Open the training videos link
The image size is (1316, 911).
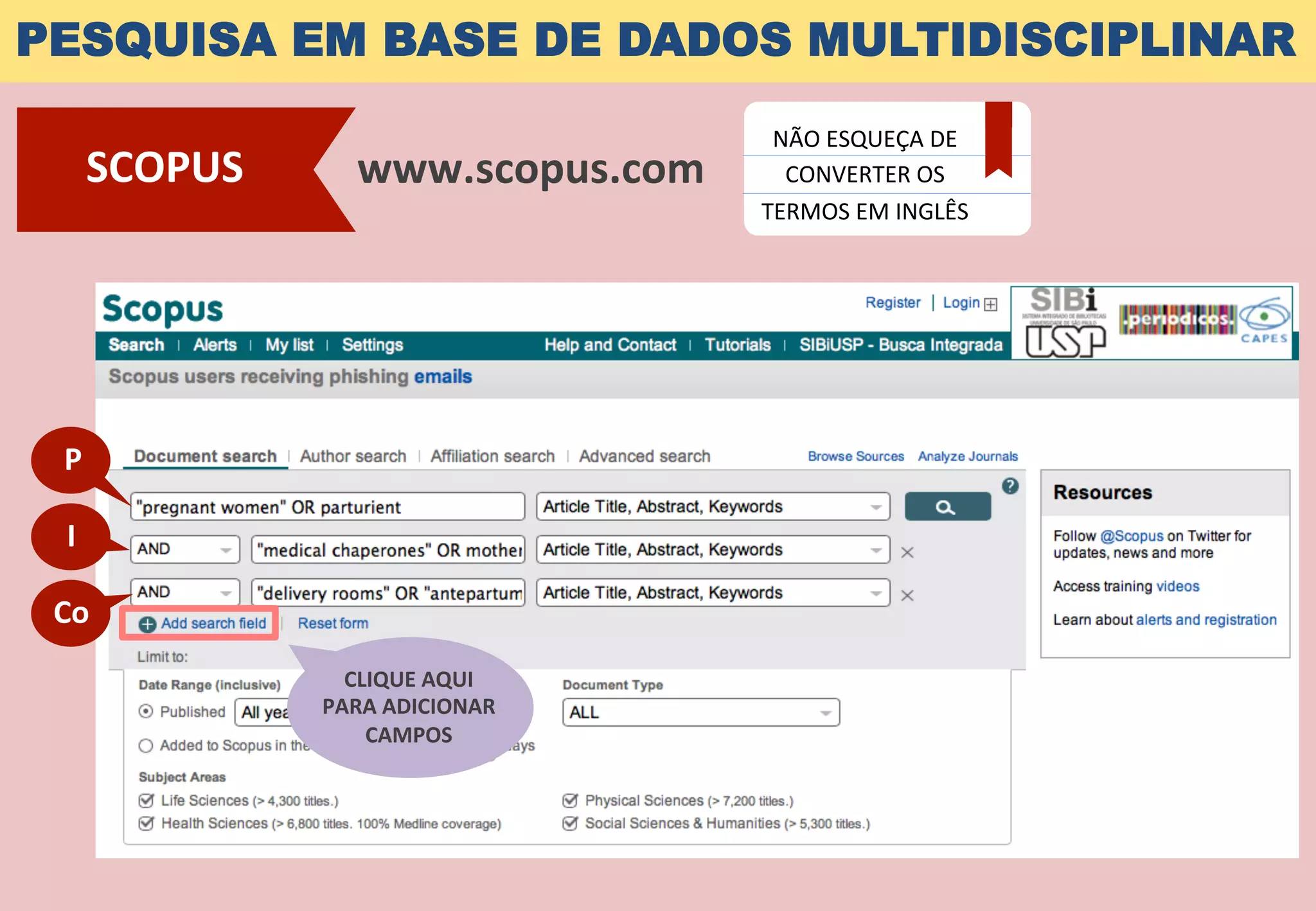[x=1177, y=586]
